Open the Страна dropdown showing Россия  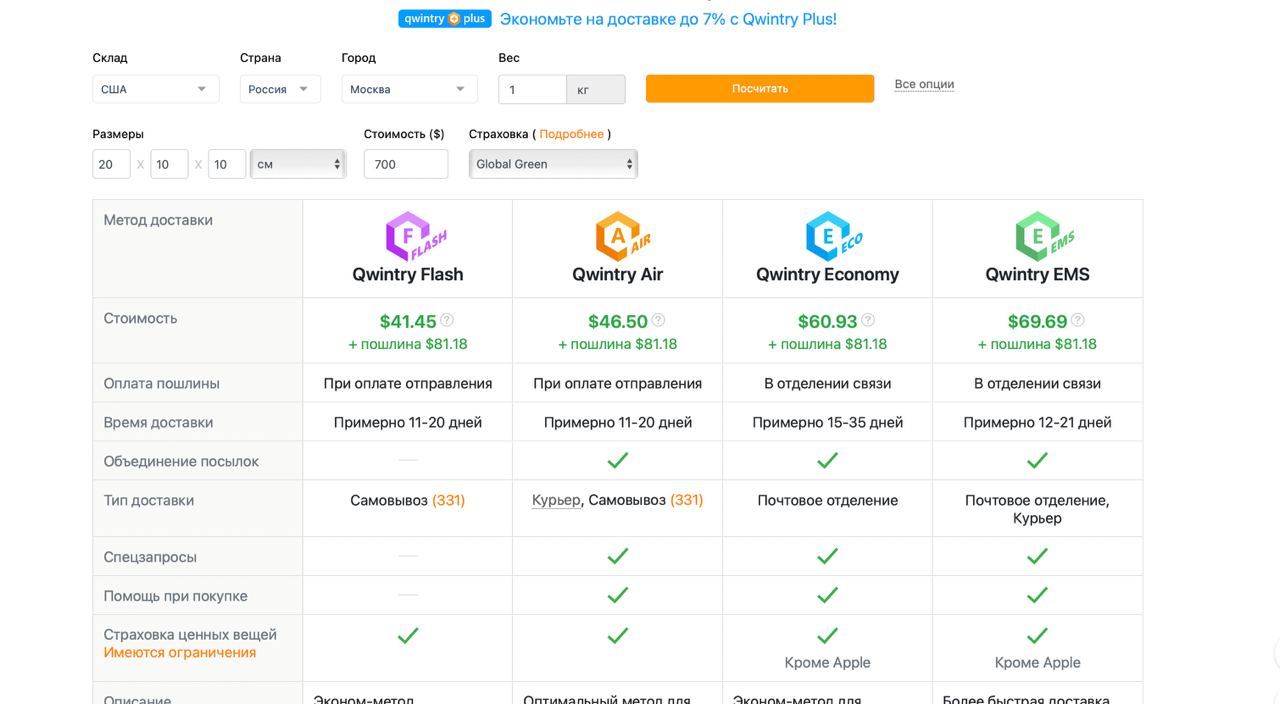(x=280, y=89)
